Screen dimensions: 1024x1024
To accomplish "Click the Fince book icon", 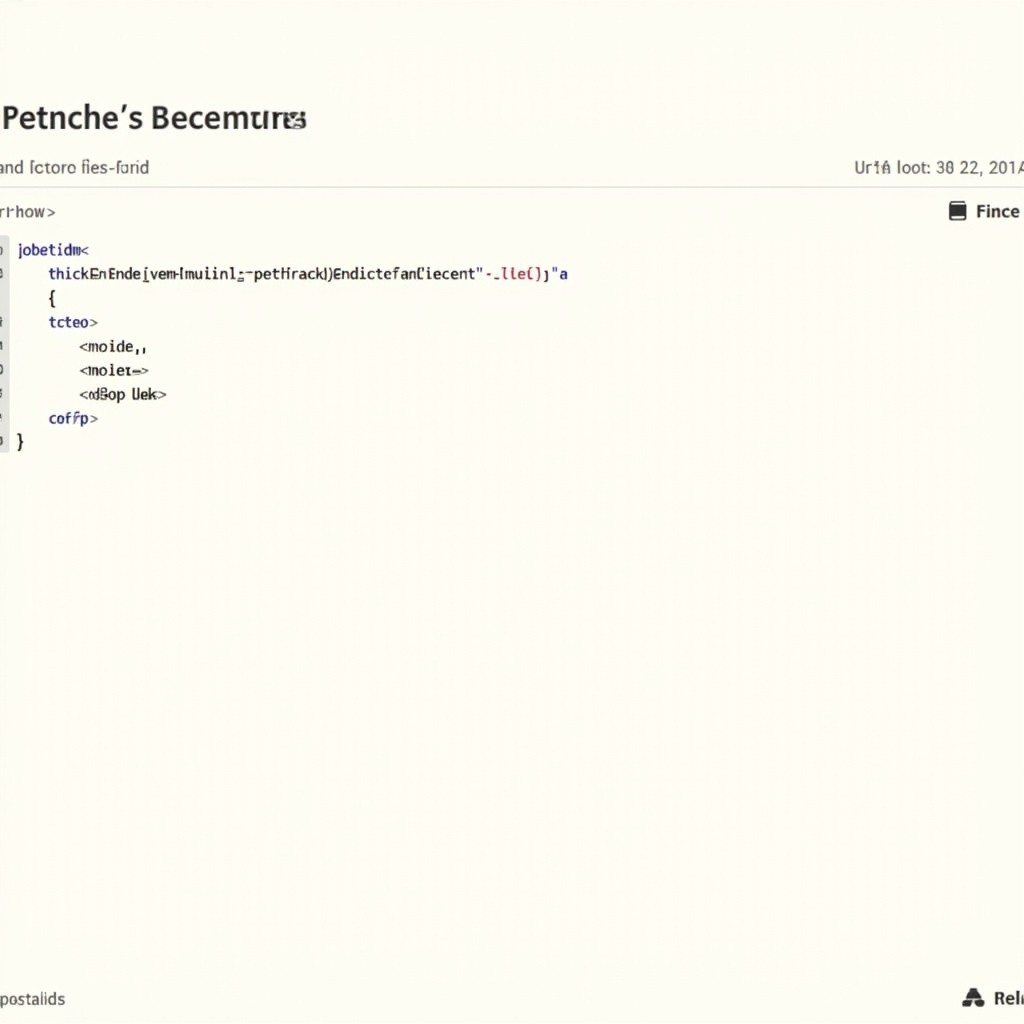I will 957,211.
